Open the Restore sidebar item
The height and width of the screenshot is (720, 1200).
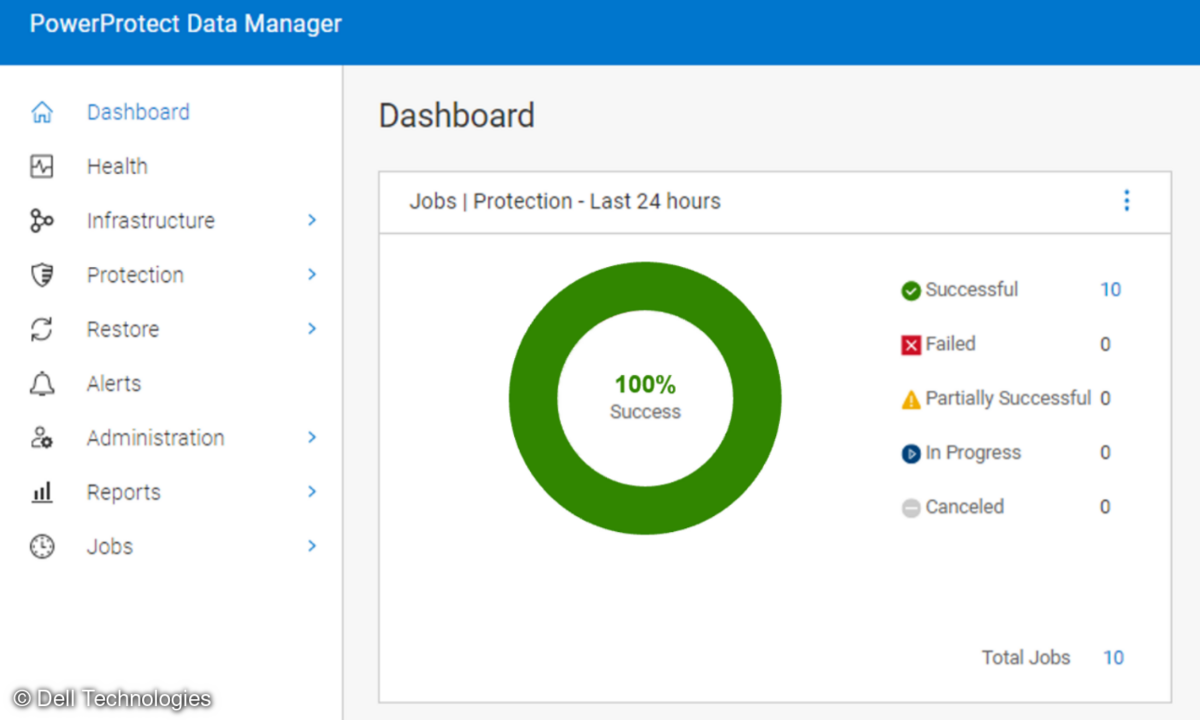click(123, 329)
